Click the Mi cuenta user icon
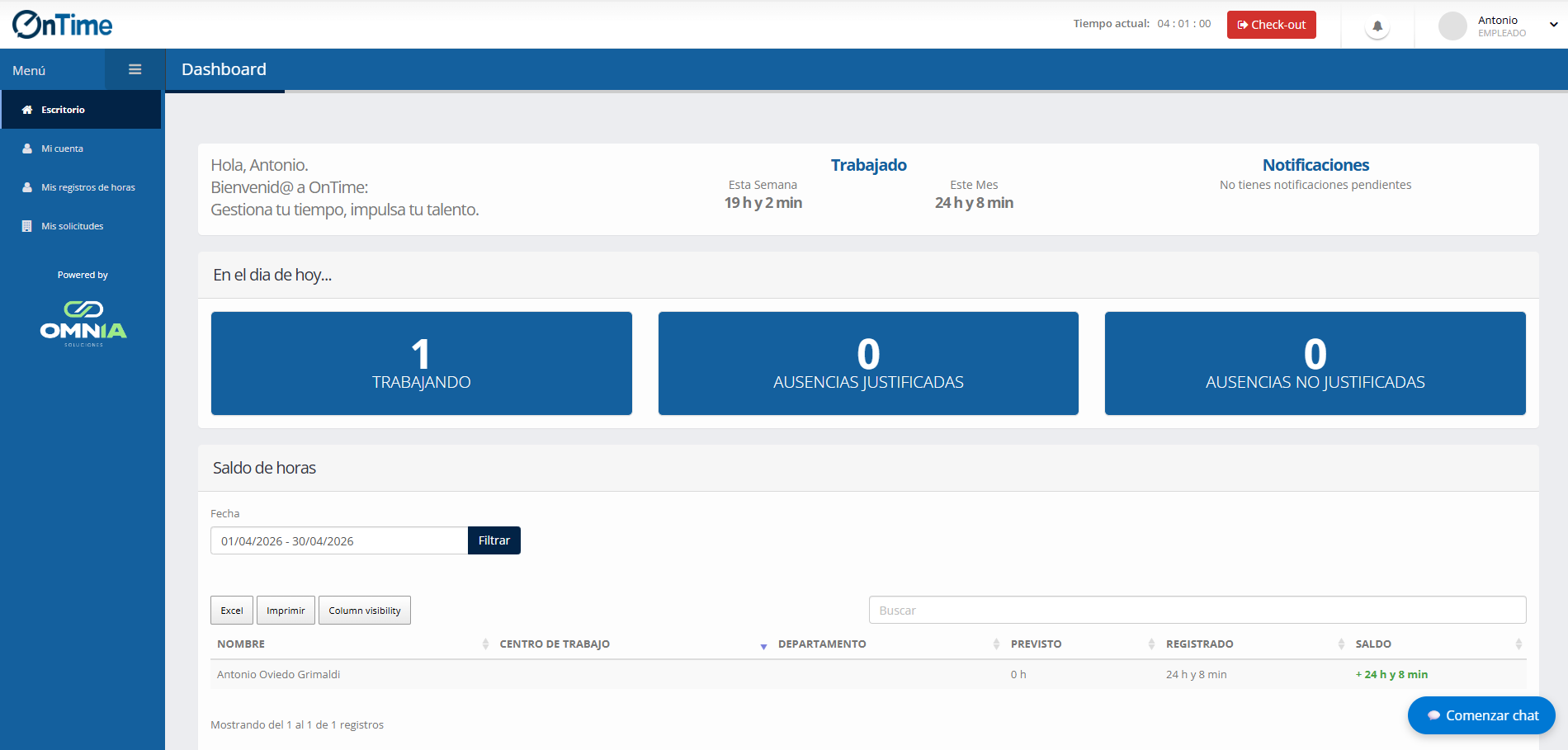1568x750 pixels. click(27, 149)
